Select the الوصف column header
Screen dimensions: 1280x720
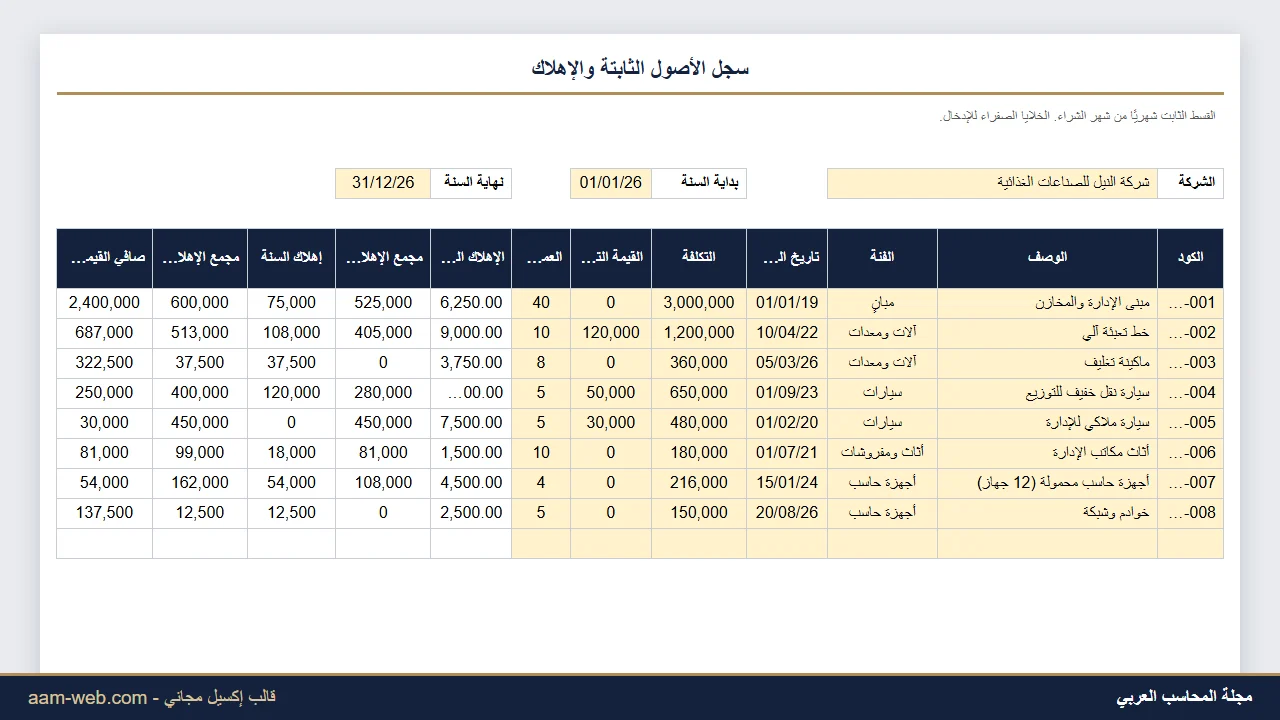click(x=1047, y=258)
